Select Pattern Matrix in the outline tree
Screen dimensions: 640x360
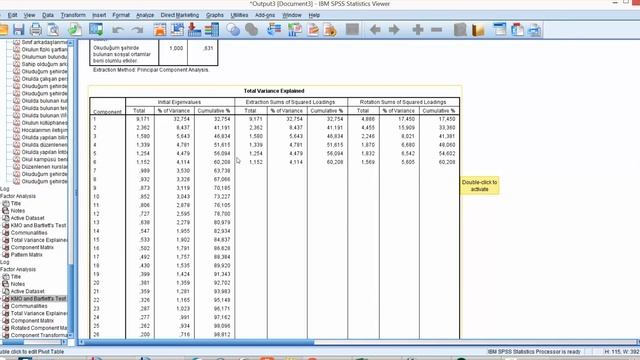coord(26,255)
